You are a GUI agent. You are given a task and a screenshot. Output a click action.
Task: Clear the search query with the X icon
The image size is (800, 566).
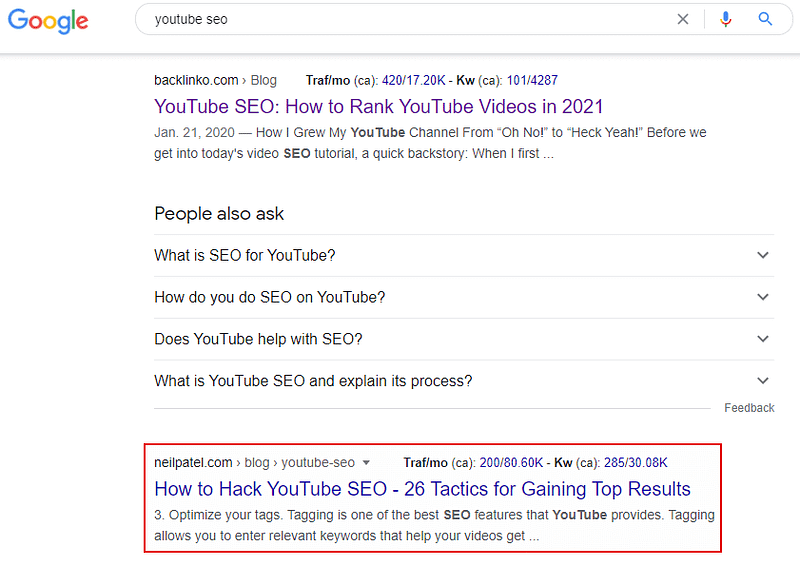[x=683, y=19]
